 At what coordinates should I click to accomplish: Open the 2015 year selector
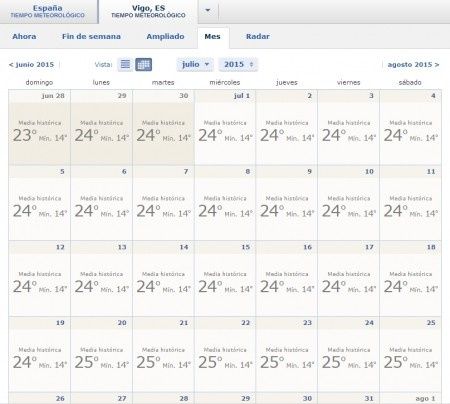pos(238,64)
